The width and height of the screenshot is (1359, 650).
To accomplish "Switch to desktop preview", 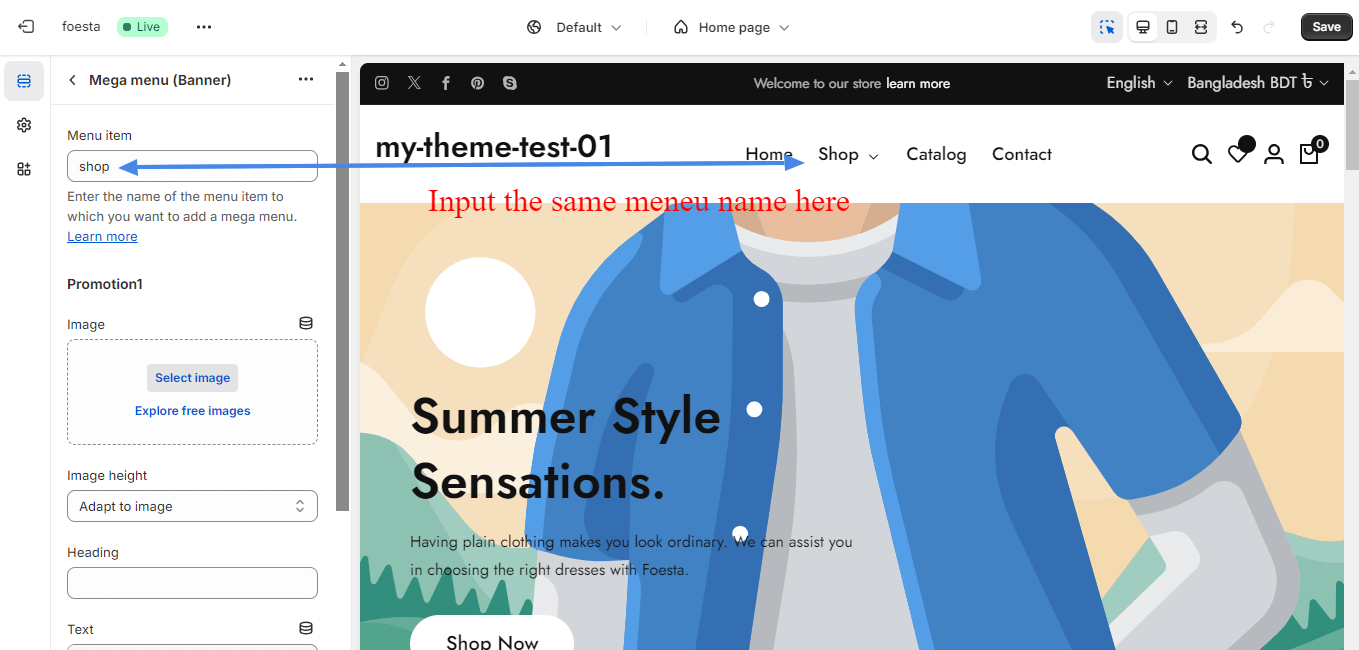I will click(x=1143, y=27).
